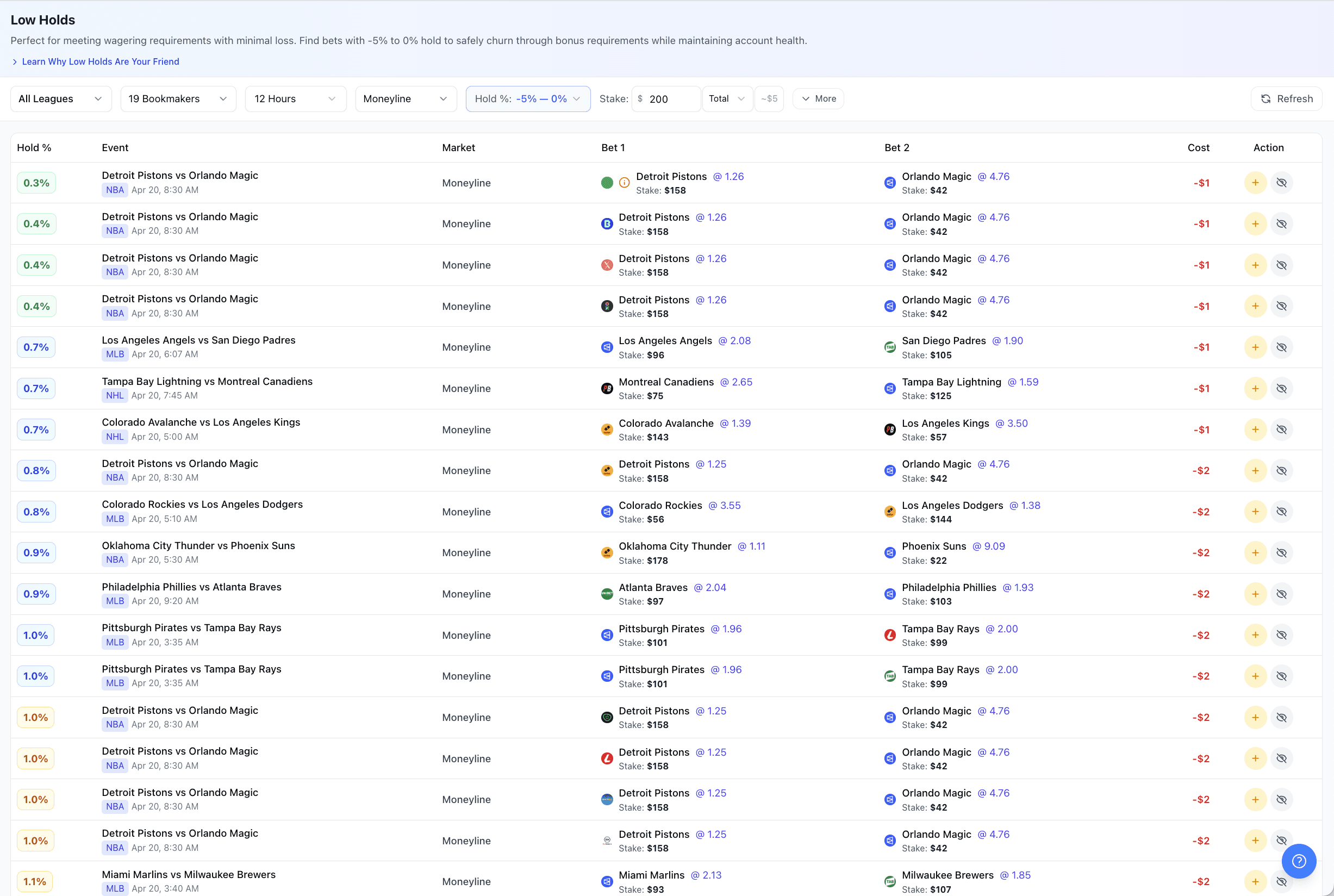Screen dimensions: 1334x896
Task: Add Thunder vs Suns bet with plus icon
Action: [1255, 552]
